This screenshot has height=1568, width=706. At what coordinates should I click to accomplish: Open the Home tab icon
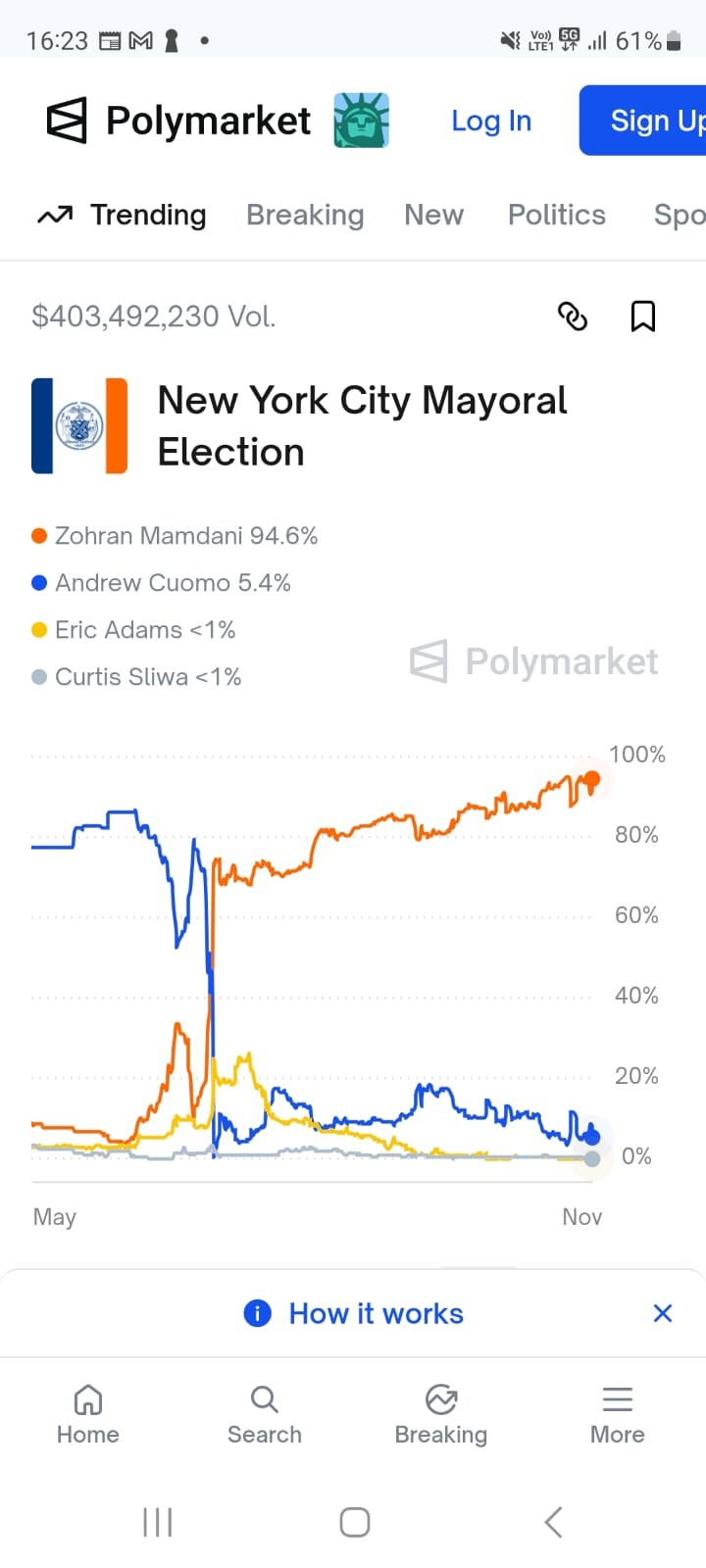click(x=88, y=1399)
